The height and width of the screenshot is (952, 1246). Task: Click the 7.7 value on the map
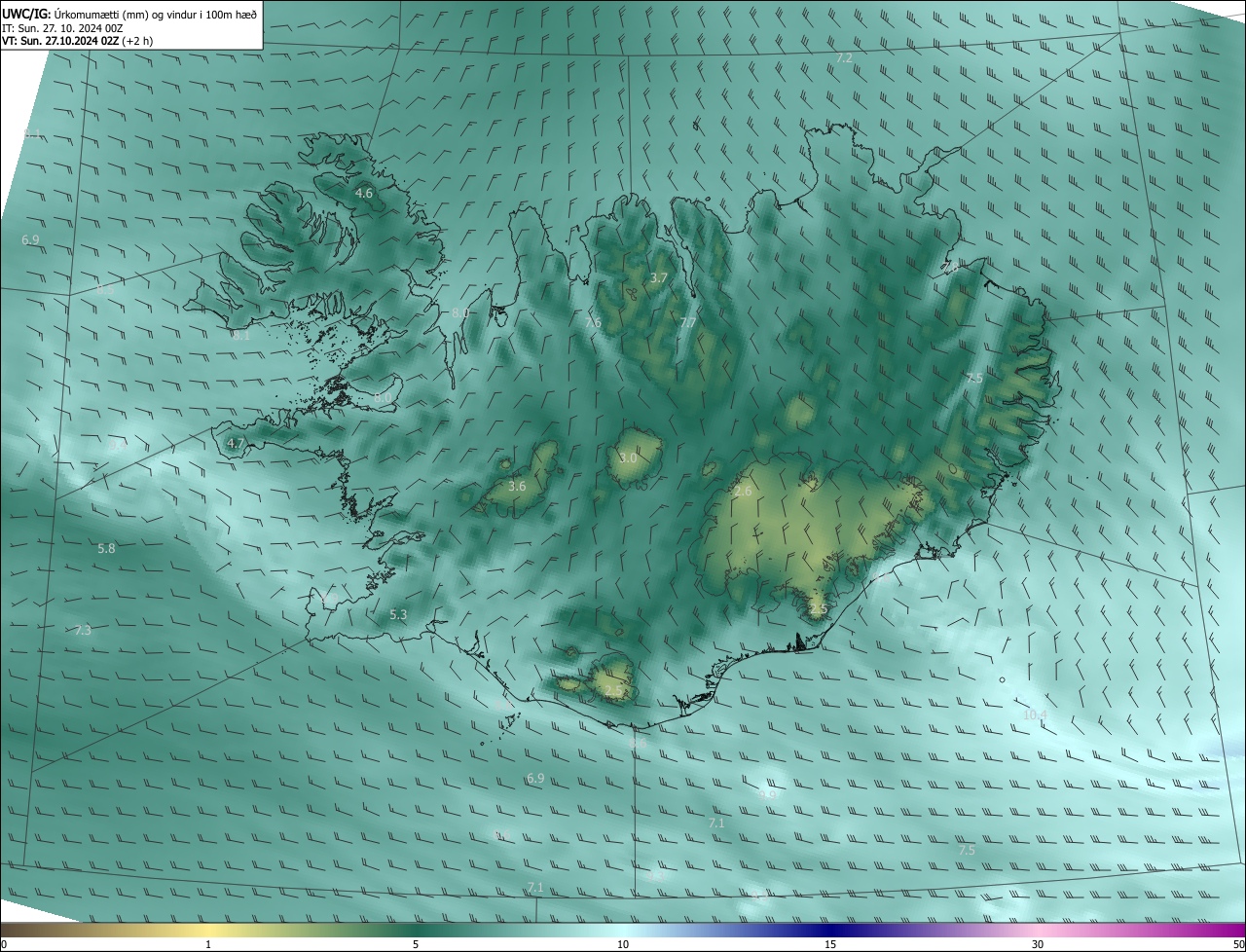pos(688,323)
